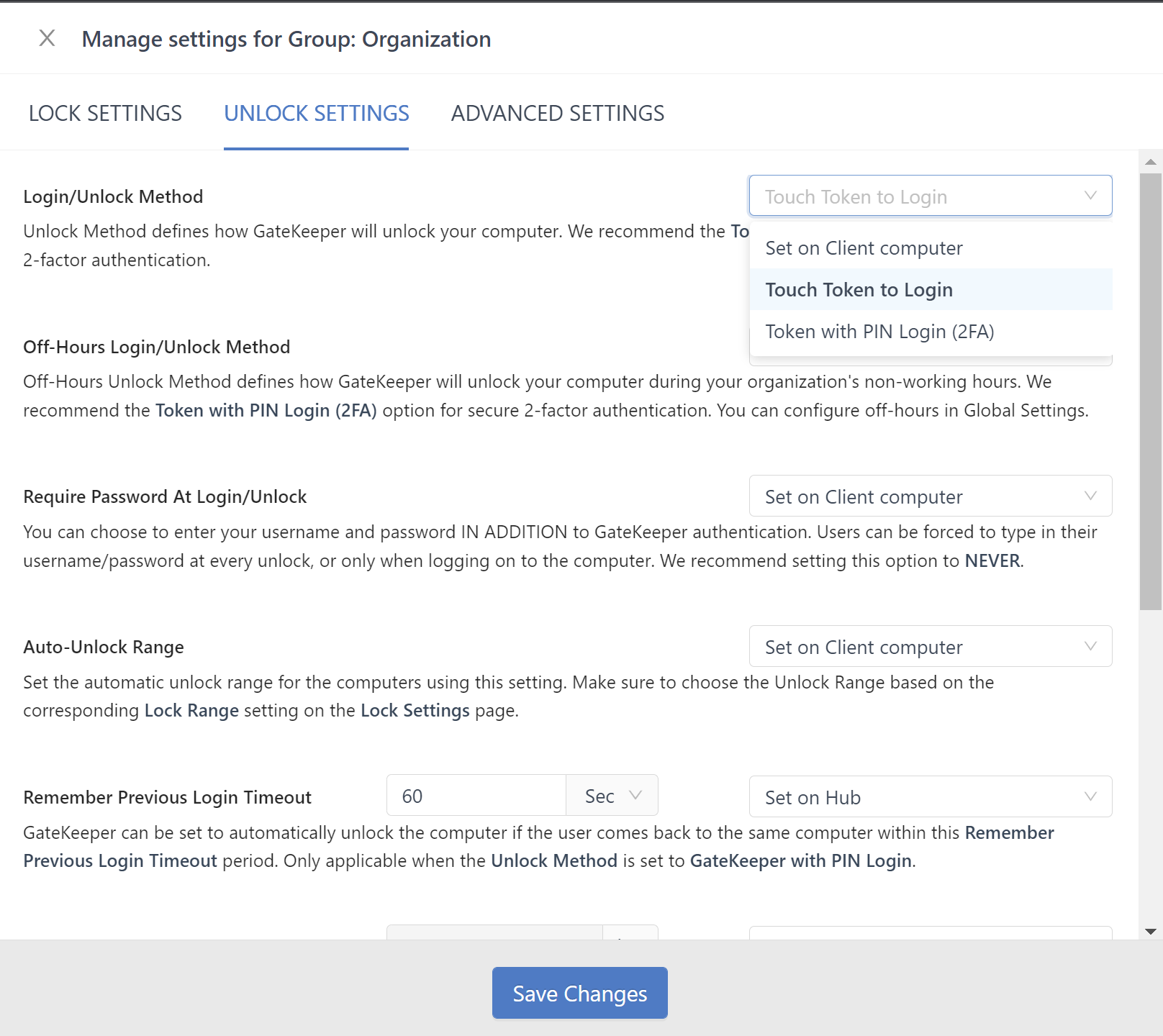The height and width of the screenshot is (1036, 1163).
Task: Click the vertical scrollbar thumb
Action: (1150, 391)
